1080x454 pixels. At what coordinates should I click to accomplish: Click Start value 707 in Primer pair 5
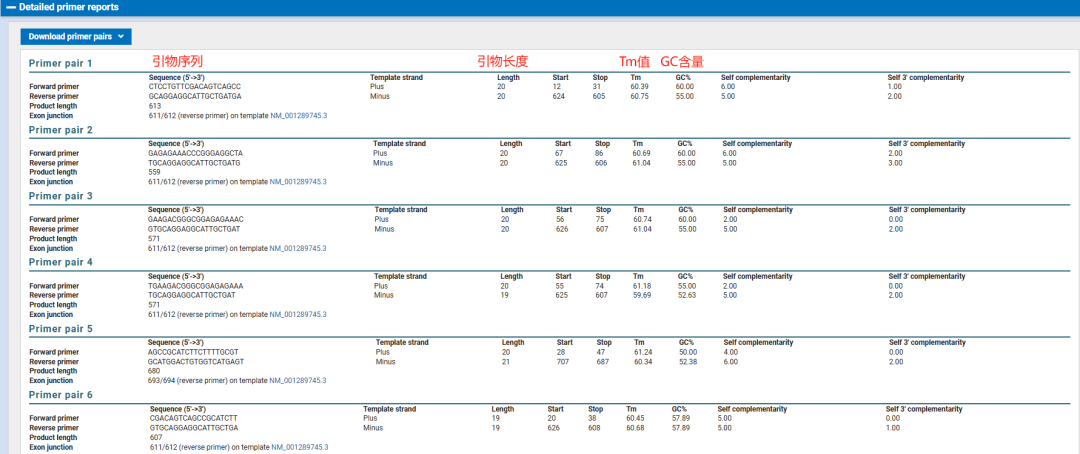563,361
